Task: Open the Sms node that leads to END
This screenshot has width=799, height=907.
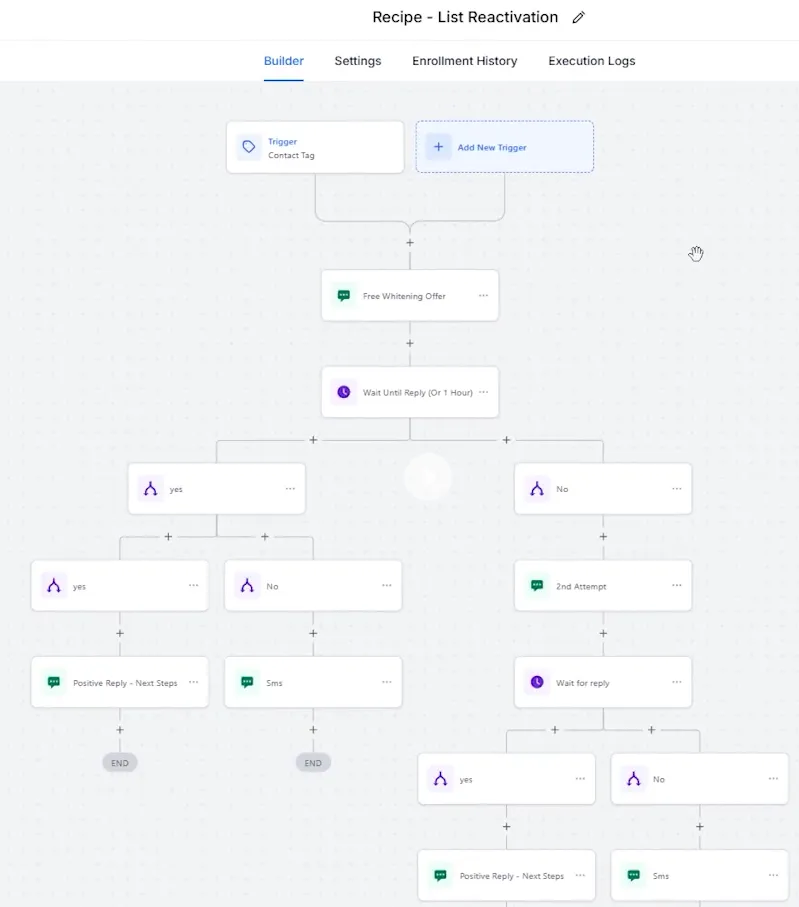Action: [313, 682]
